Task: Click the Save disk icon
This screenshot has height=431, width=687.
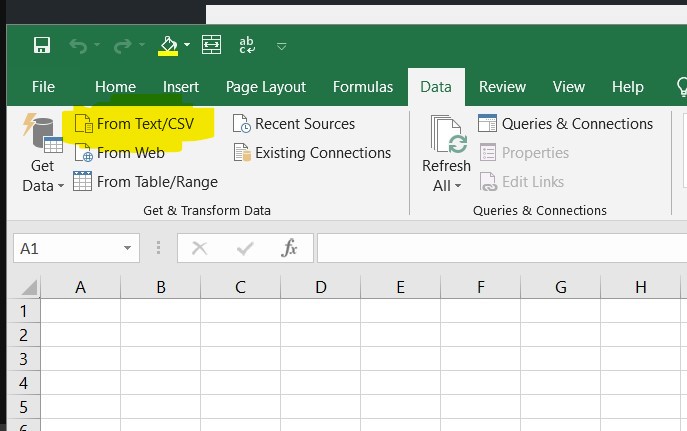Action: point(42,45)
